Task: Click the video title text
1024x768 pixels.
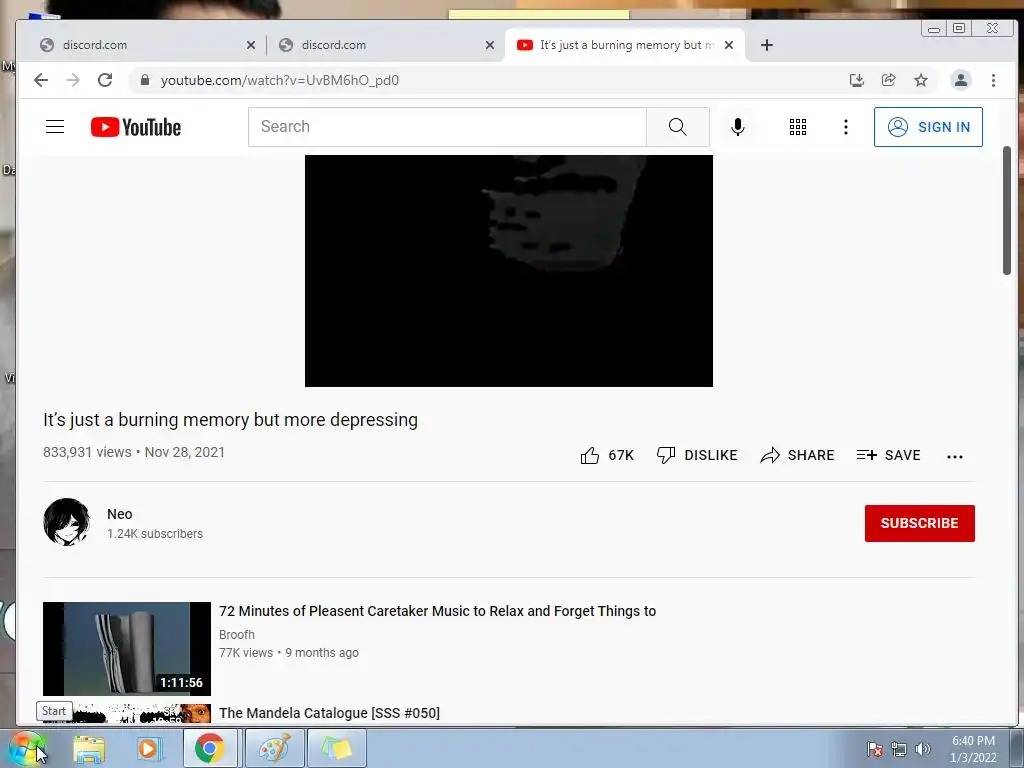Action: pos(230,420)
